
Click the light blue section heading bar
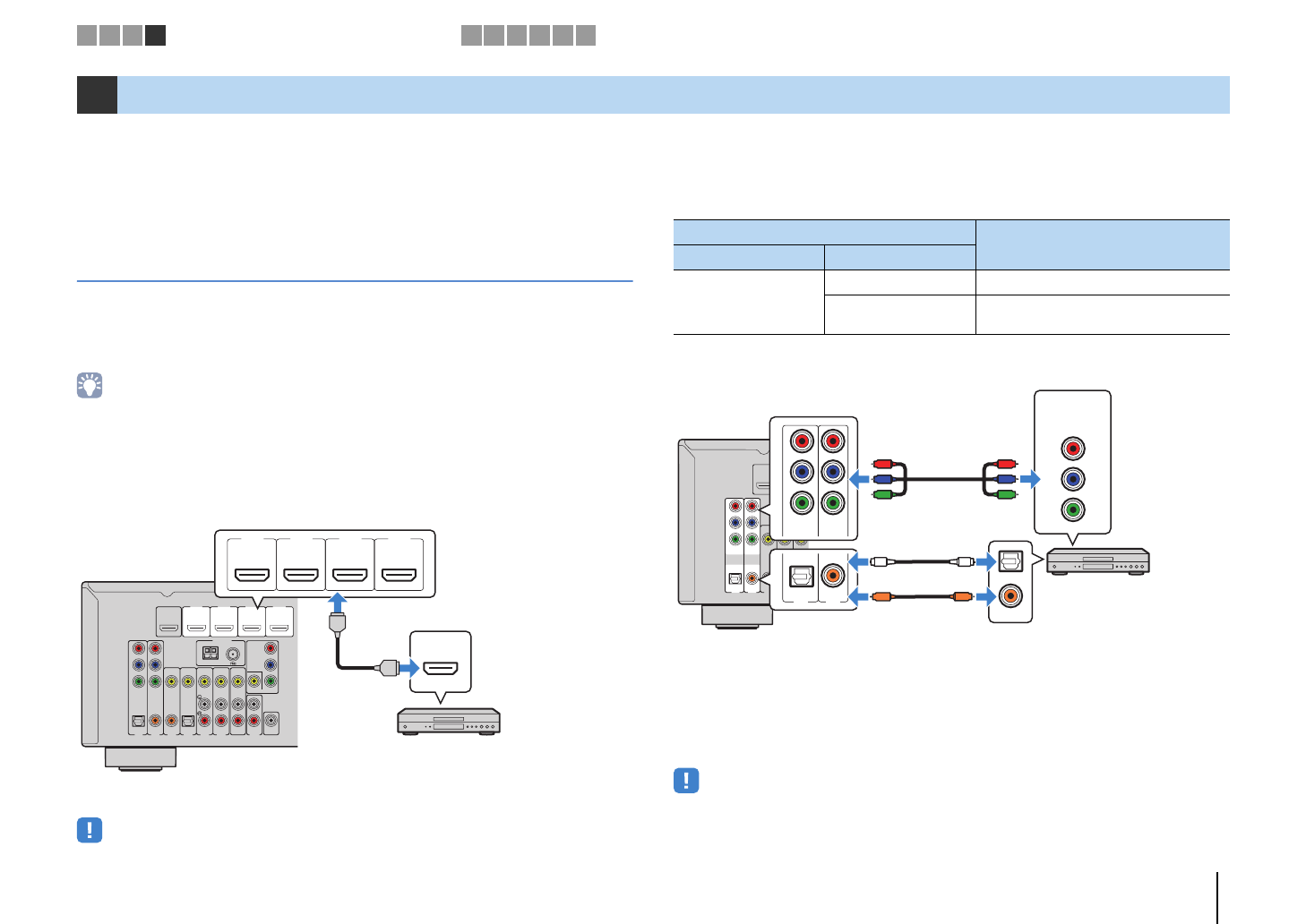672,95
